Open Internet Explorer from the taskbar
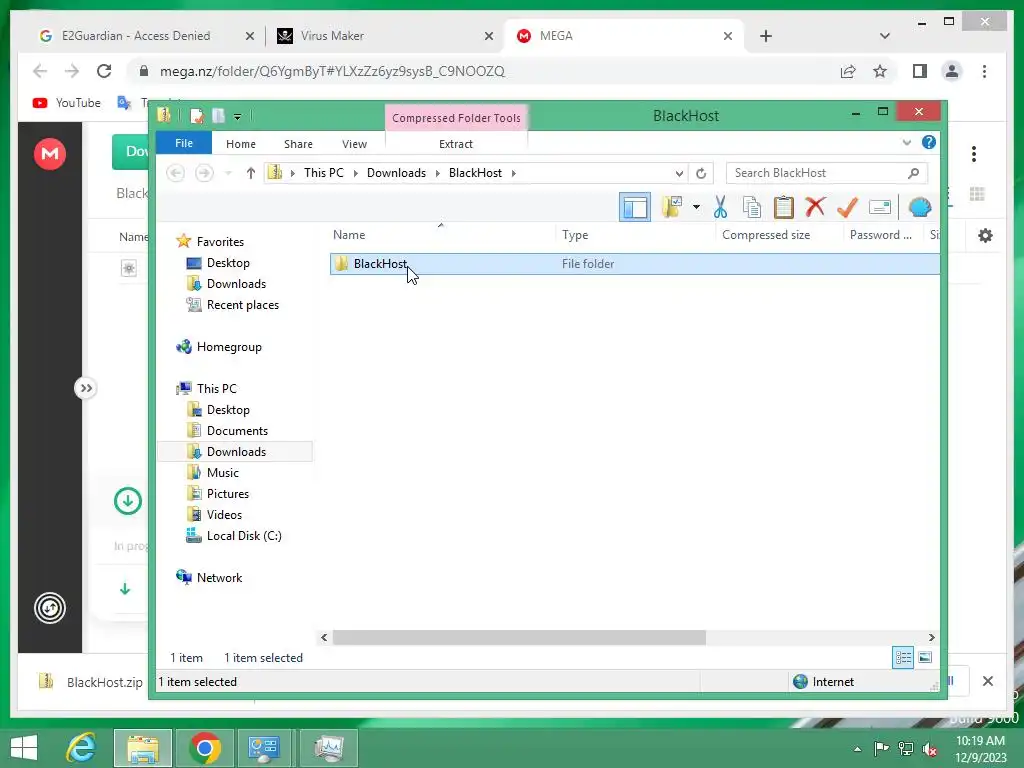The height and width of the screenshot is (768, 1024). tap(82, 748)
